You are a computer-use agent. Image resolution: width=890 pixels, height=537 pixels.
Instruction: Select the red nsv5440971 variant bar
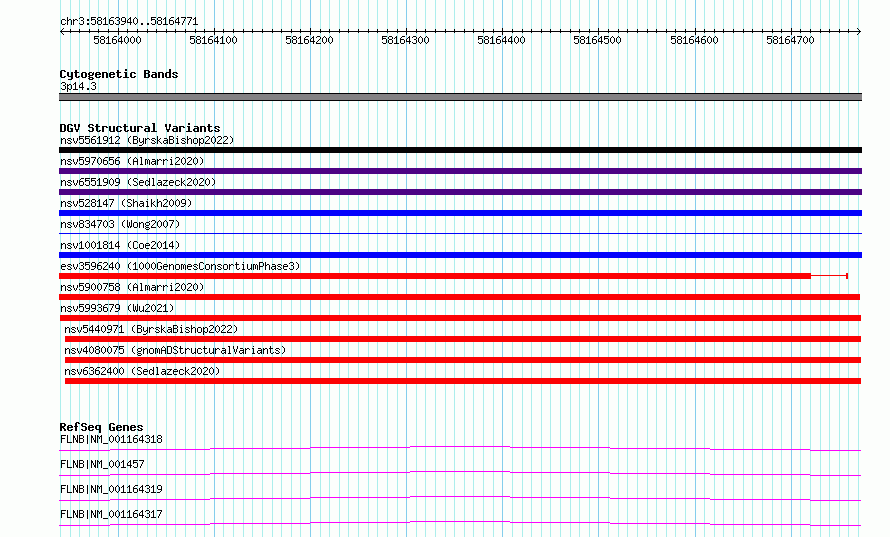pos(463,339)
